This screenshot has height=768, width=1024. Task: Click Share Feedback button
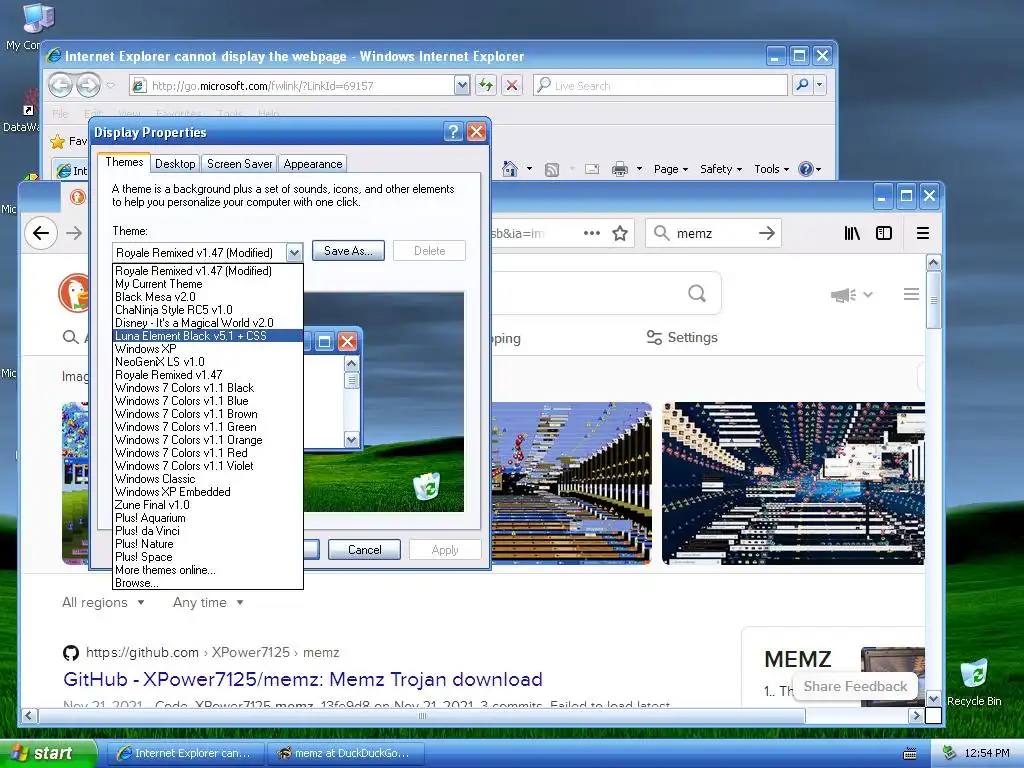pos(855,686)
